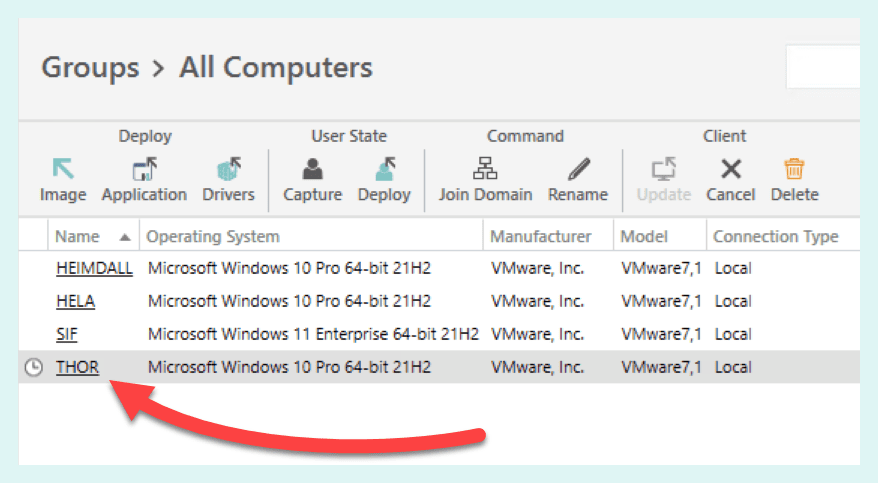Click the User State Deploy icon

(x=385, y=169)
